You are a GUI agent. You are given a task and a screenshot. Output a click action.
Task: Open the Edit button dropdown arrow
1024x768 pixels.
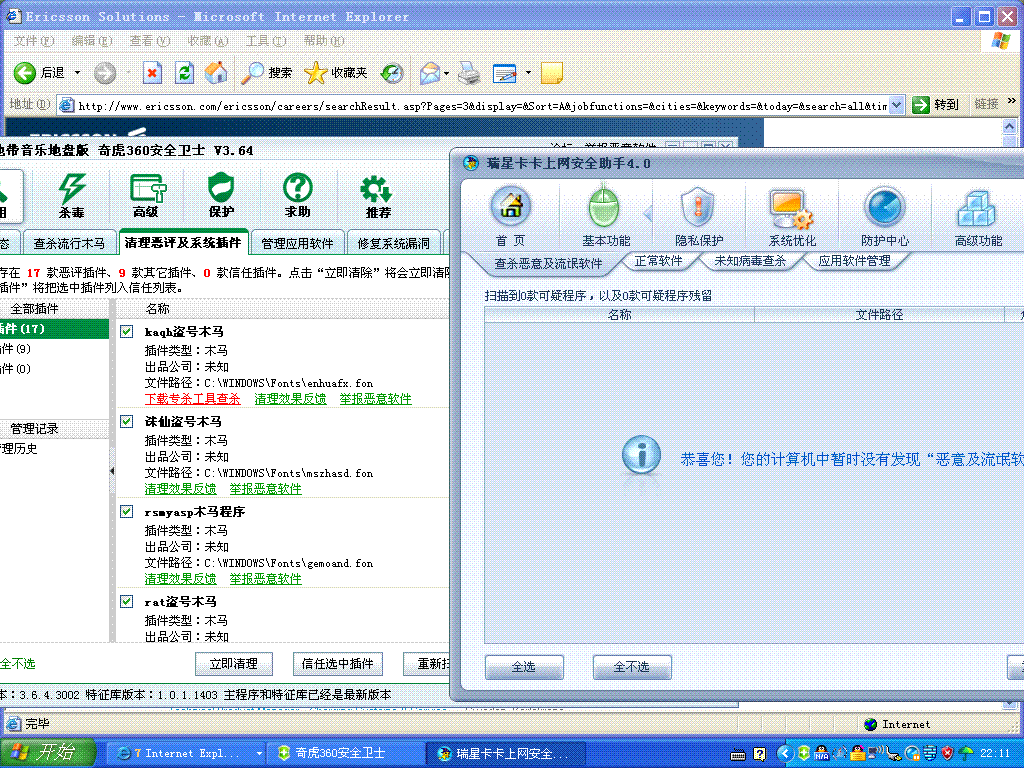tap(528, 72)
